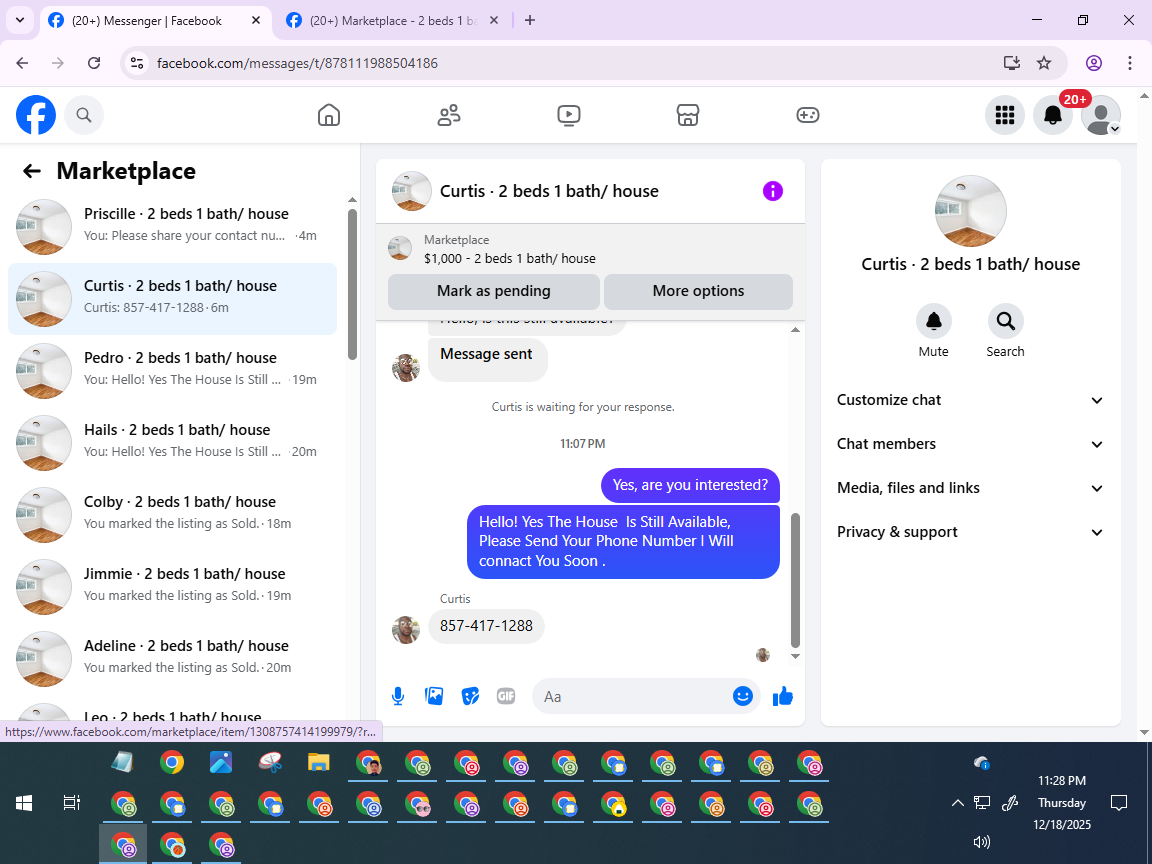Expand Customize chat section

point(971,400)
